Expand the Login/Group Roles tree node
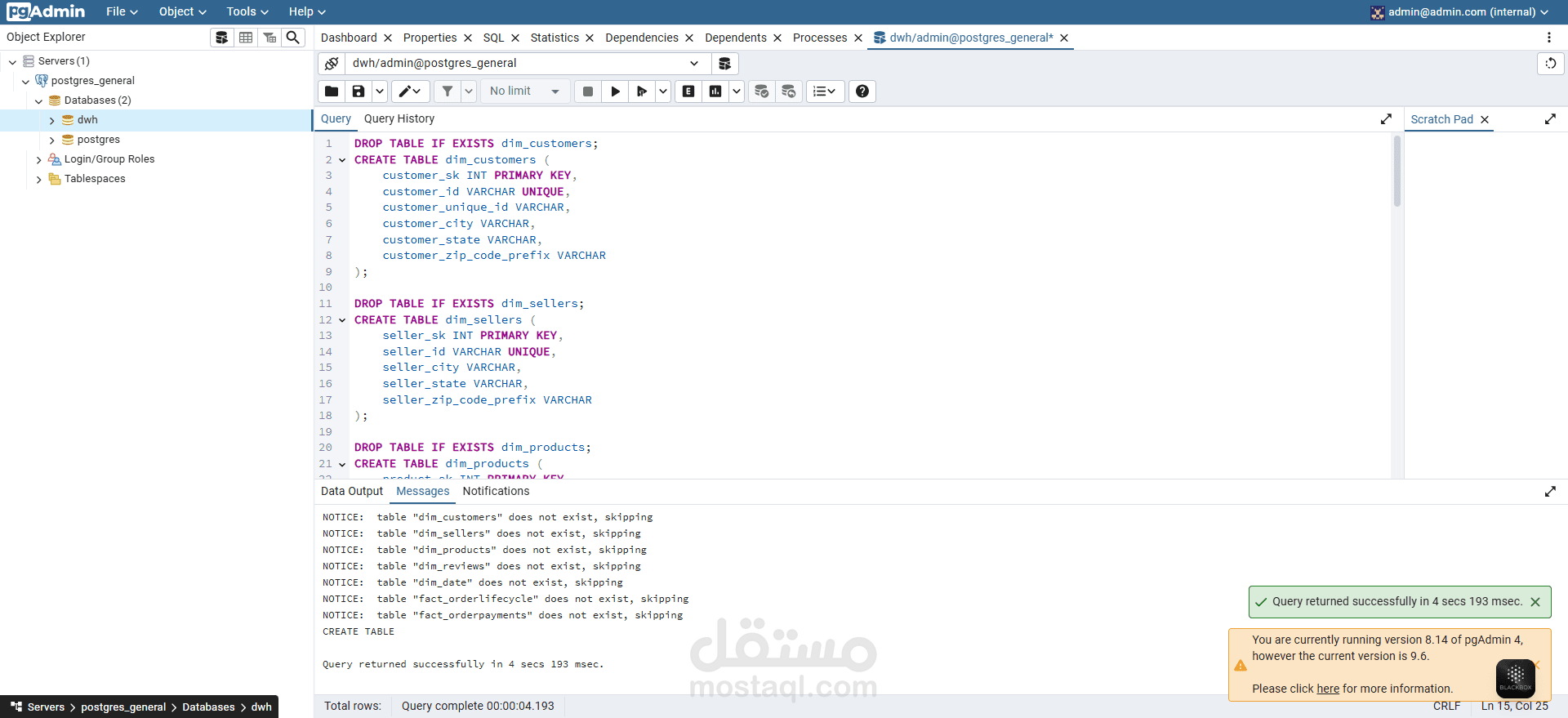 click(x=39, y=159)
